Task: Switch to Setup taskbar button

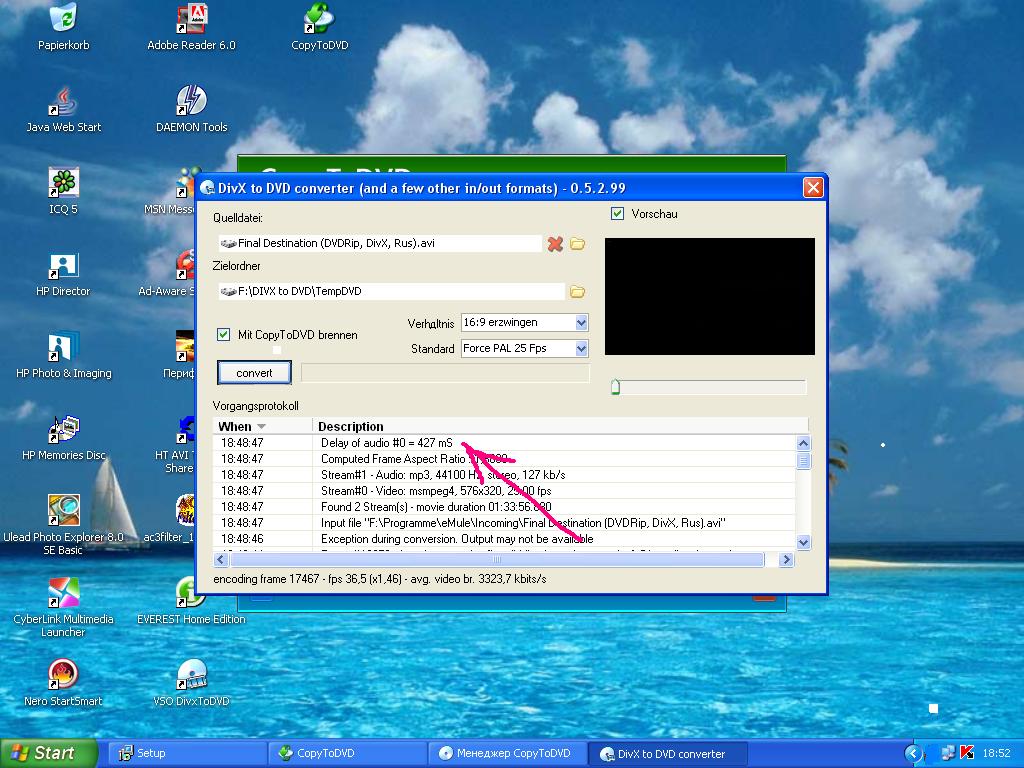Action: tap(185, 753)
